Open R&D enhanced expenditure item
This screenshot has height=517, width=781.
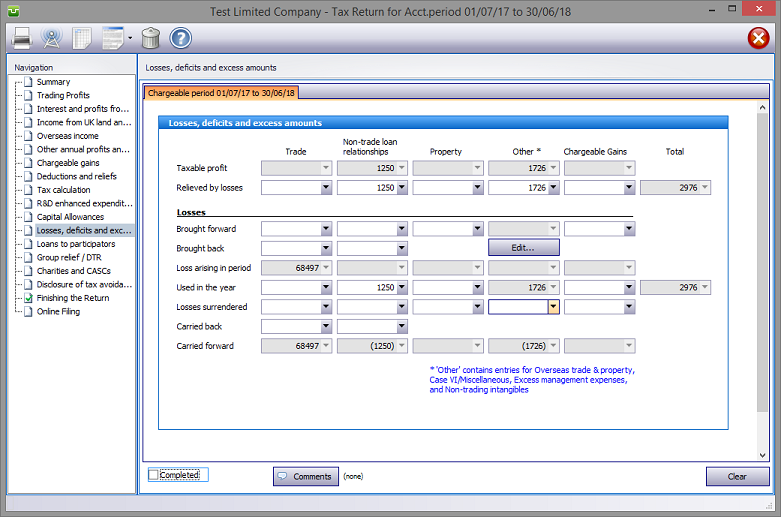pos(85,203)
